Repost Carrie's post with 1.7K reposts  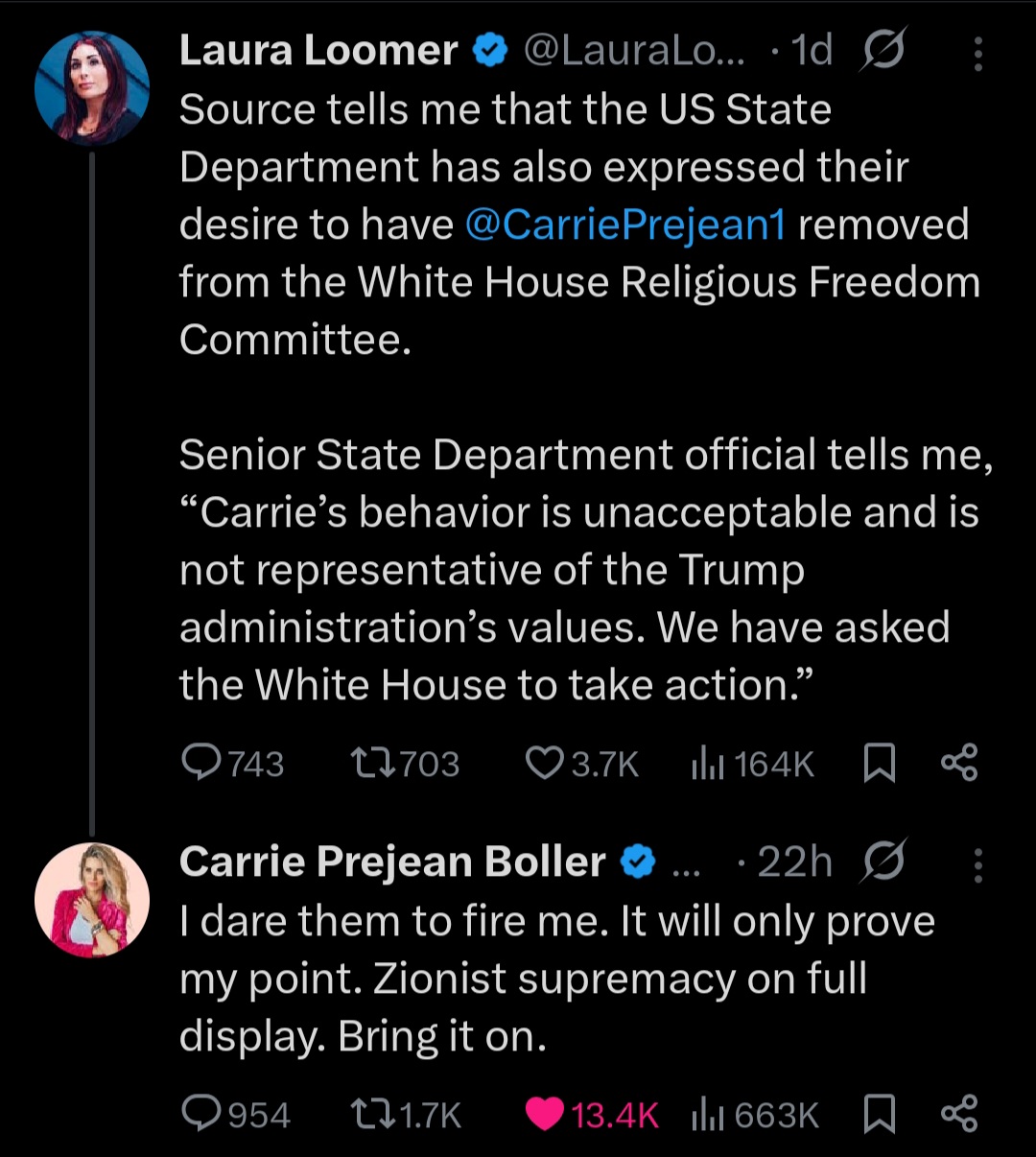click(x=406, y=1115)
